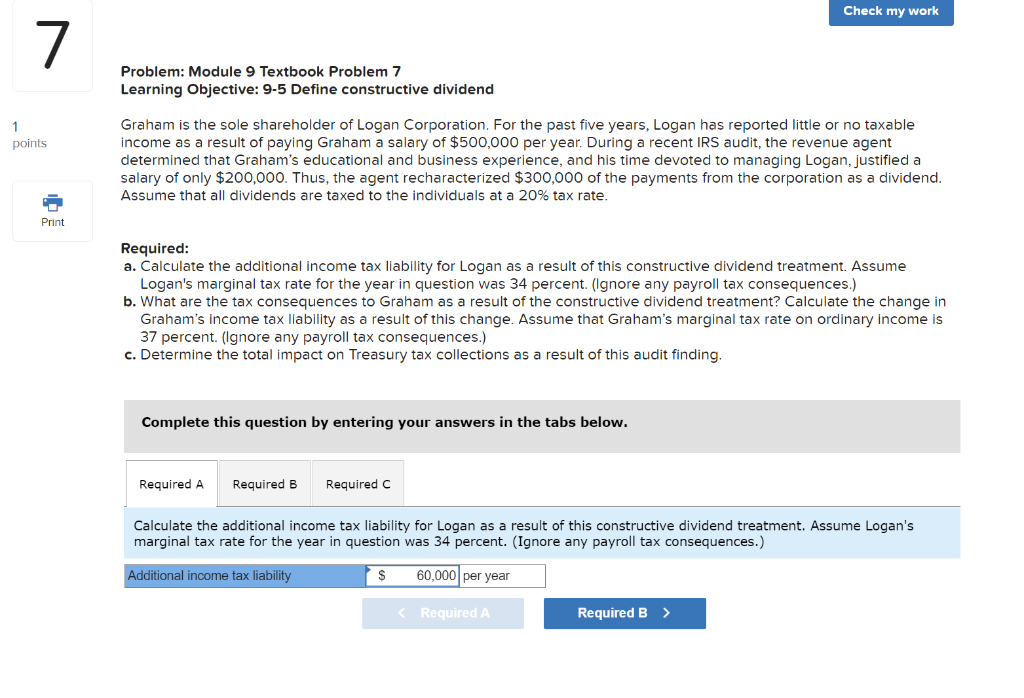
Task: Click the disabled Required A back button
Action: pos(443,613)
